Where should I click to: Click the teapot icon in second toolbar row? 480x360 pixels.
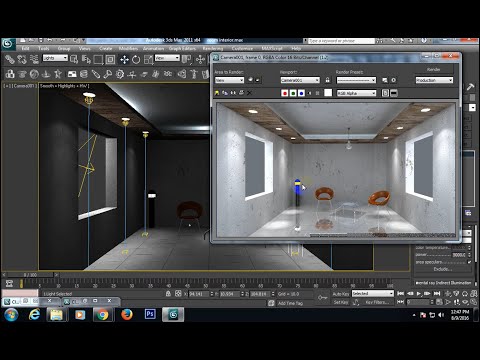[22, 74]
